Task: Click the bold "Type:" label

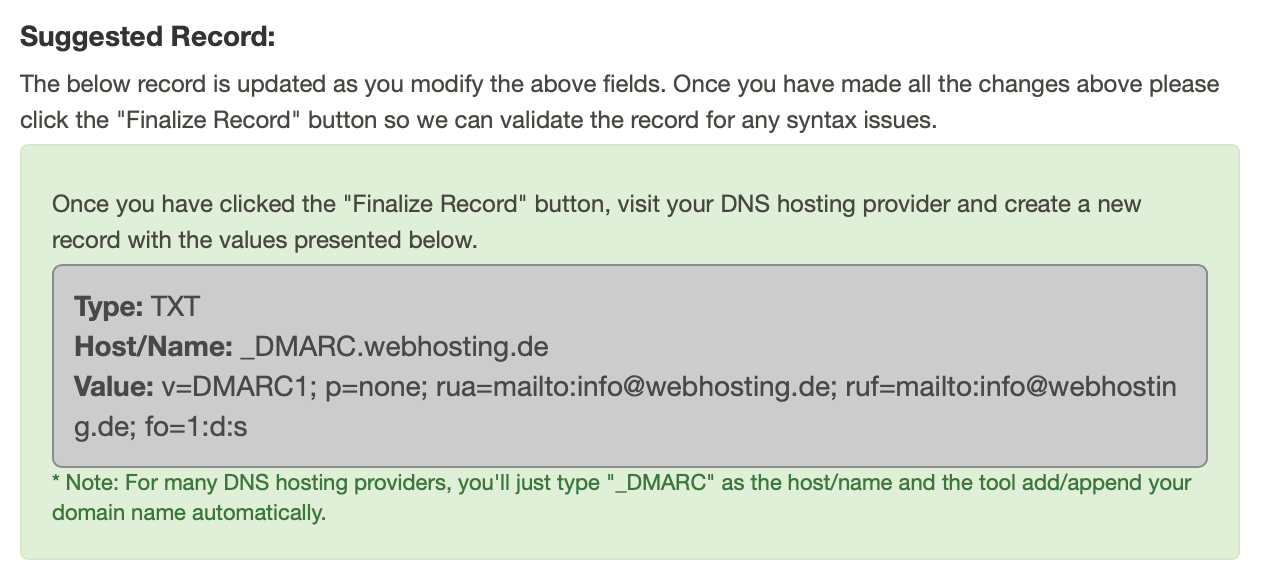Action: pos(110,306)
